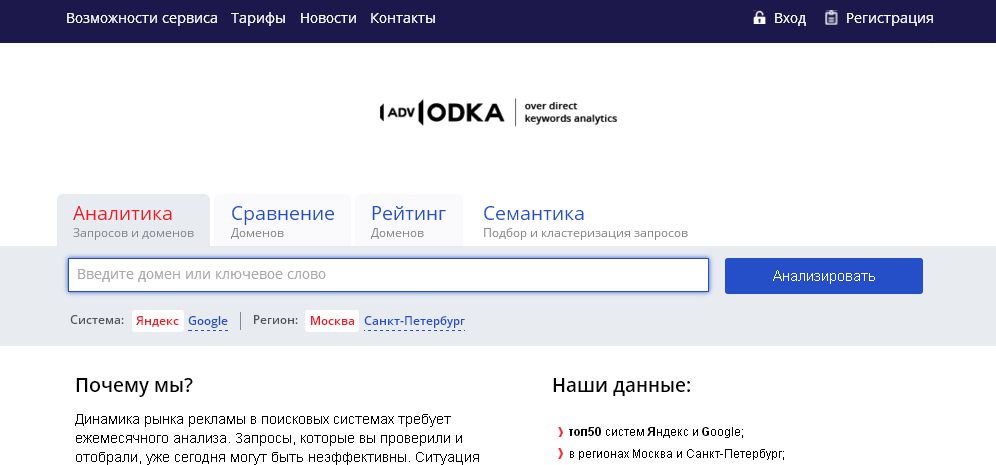The width and height of the screenshot is (996, 465).
Task: Select Яндекс as the search system
Action: (158, 321)
